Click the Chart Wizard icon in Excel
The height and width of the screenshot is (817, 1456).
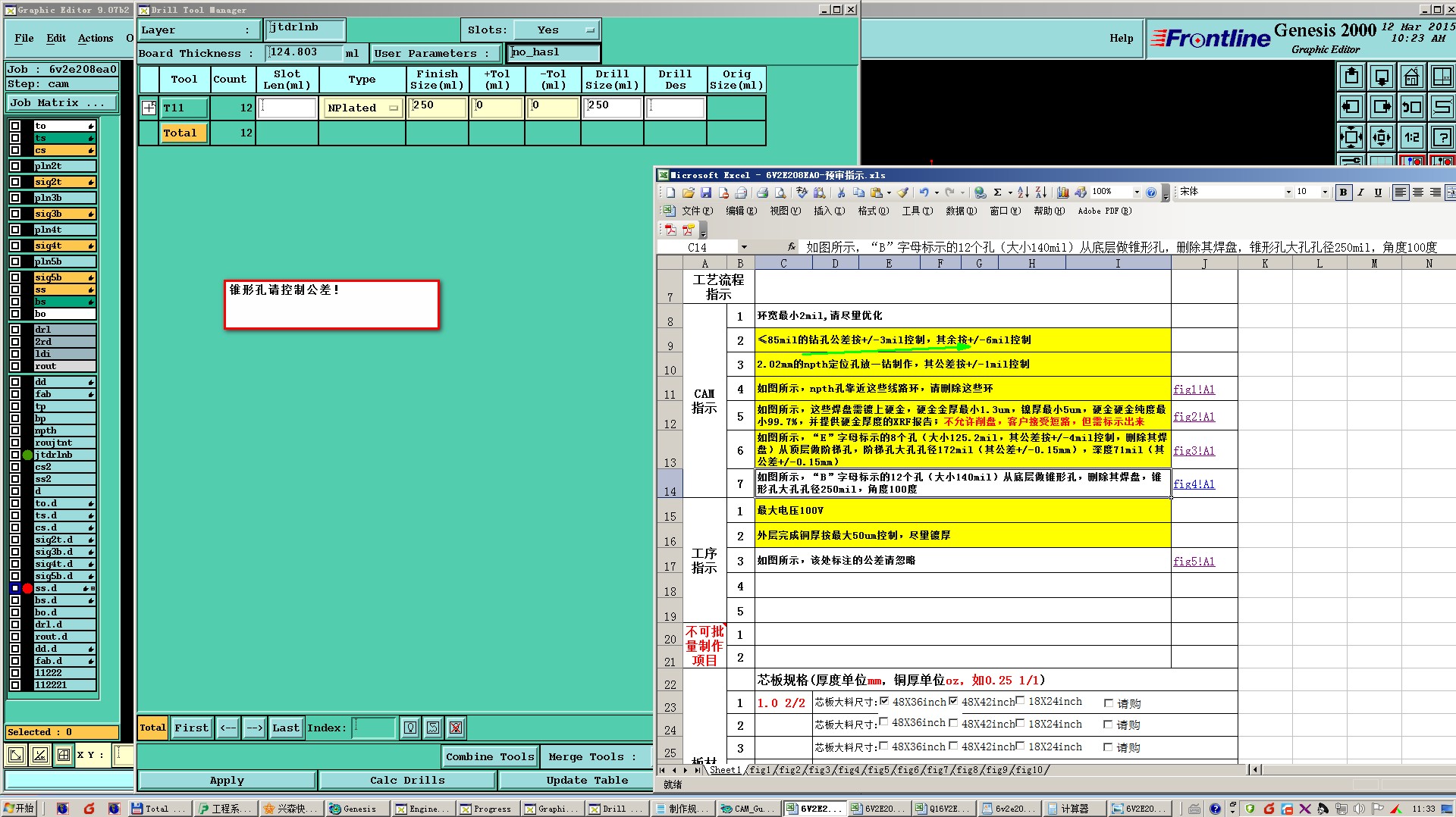click(x=1062, y=193)
